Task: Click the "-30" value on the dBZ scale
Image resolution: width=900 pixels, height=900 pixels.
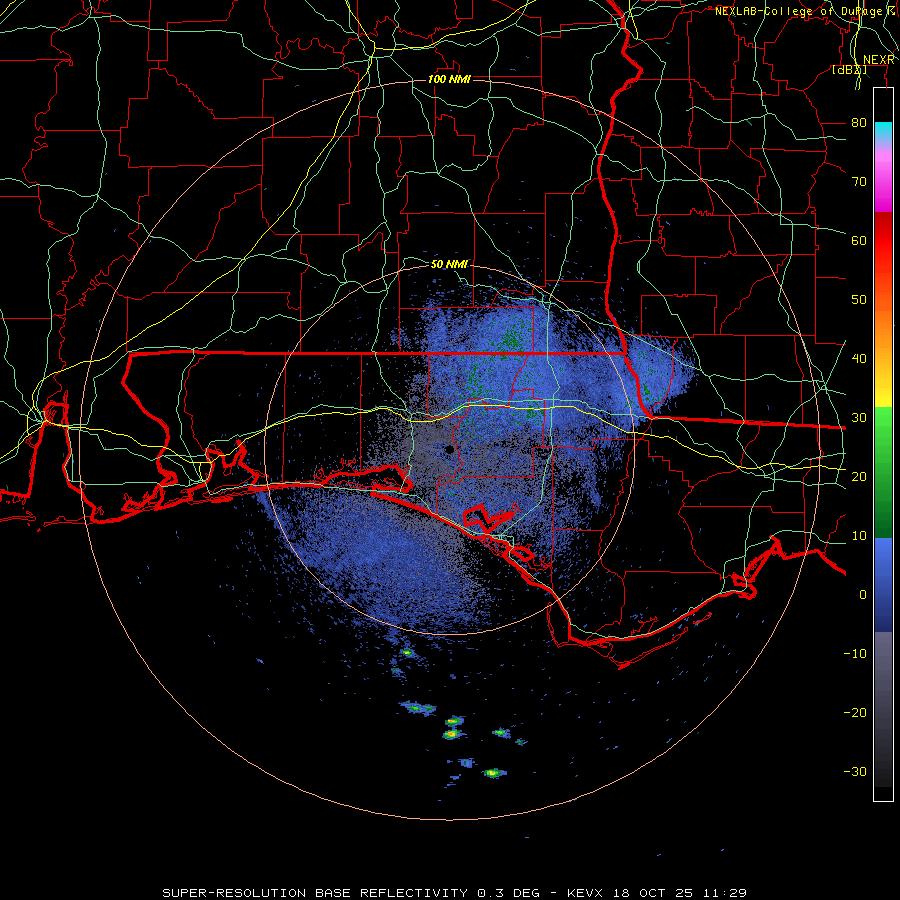Action: [855, 771]
